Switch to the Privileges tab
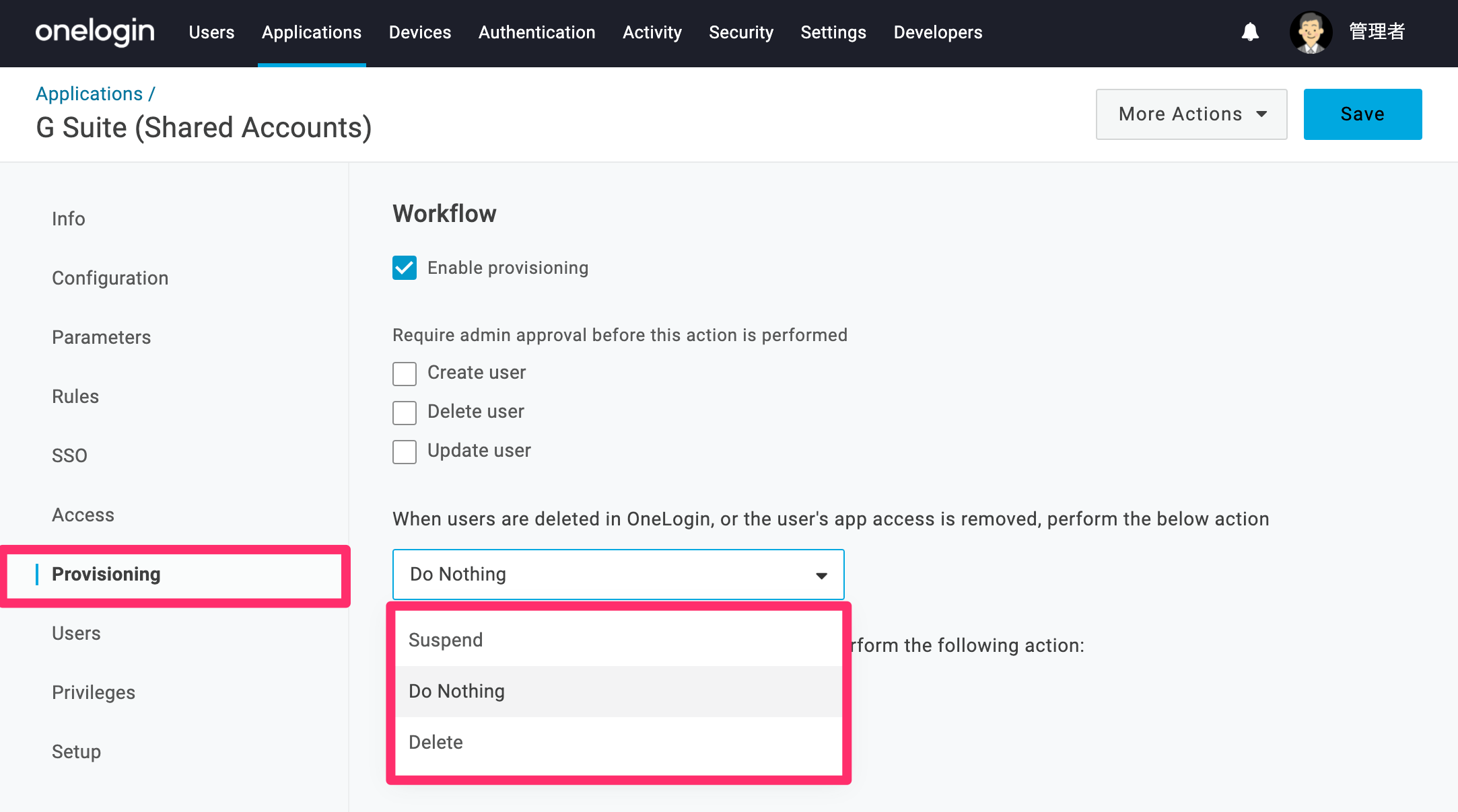Image resolution: width=1458 pixels, height=812 pixels. 94,692
